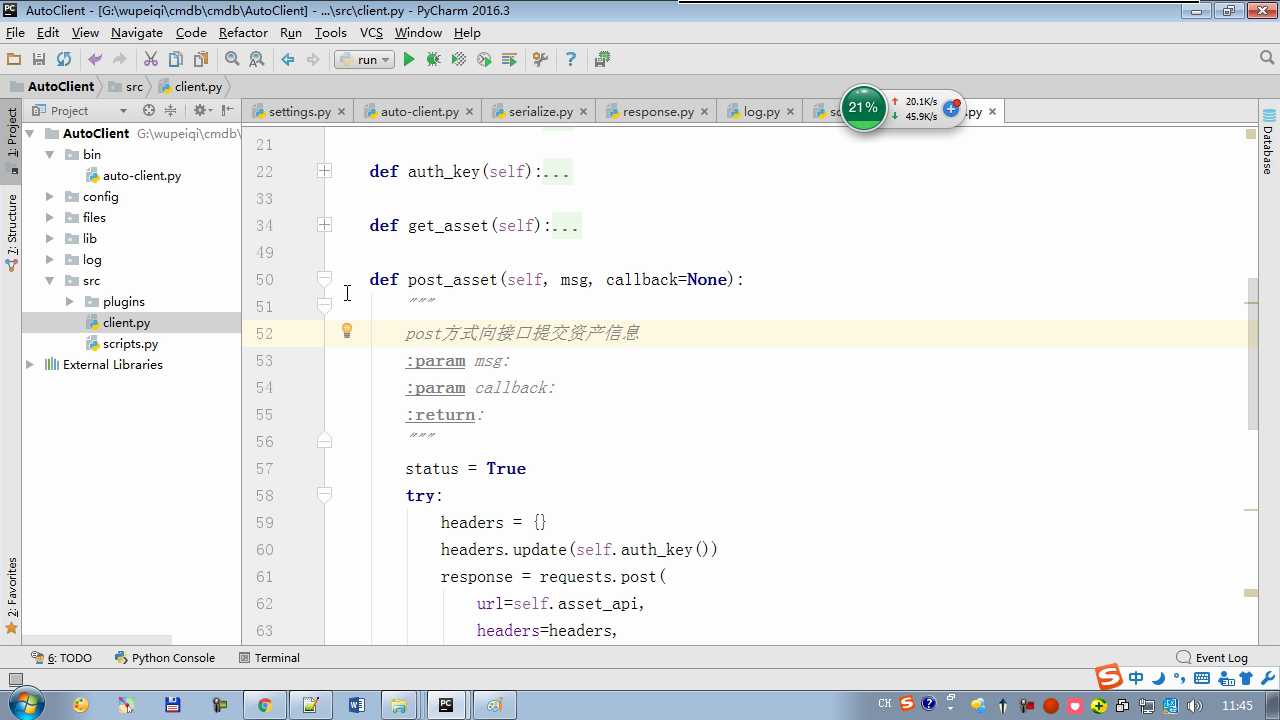
Task: Open Find with the magnifier toolbar icon
Action: (232, 60)
